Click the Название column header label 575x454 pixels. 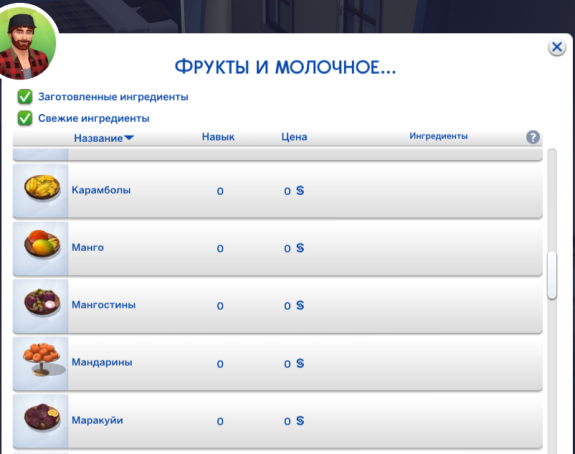98,138
